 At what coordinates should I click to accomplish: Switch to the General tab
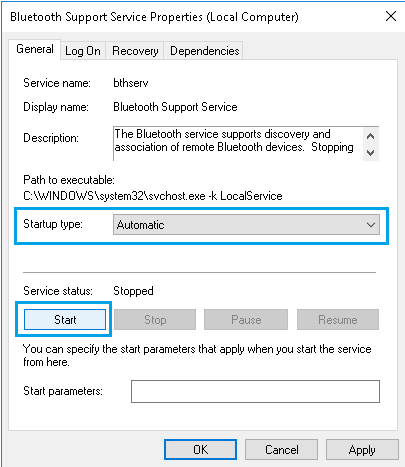pos(35,49)
